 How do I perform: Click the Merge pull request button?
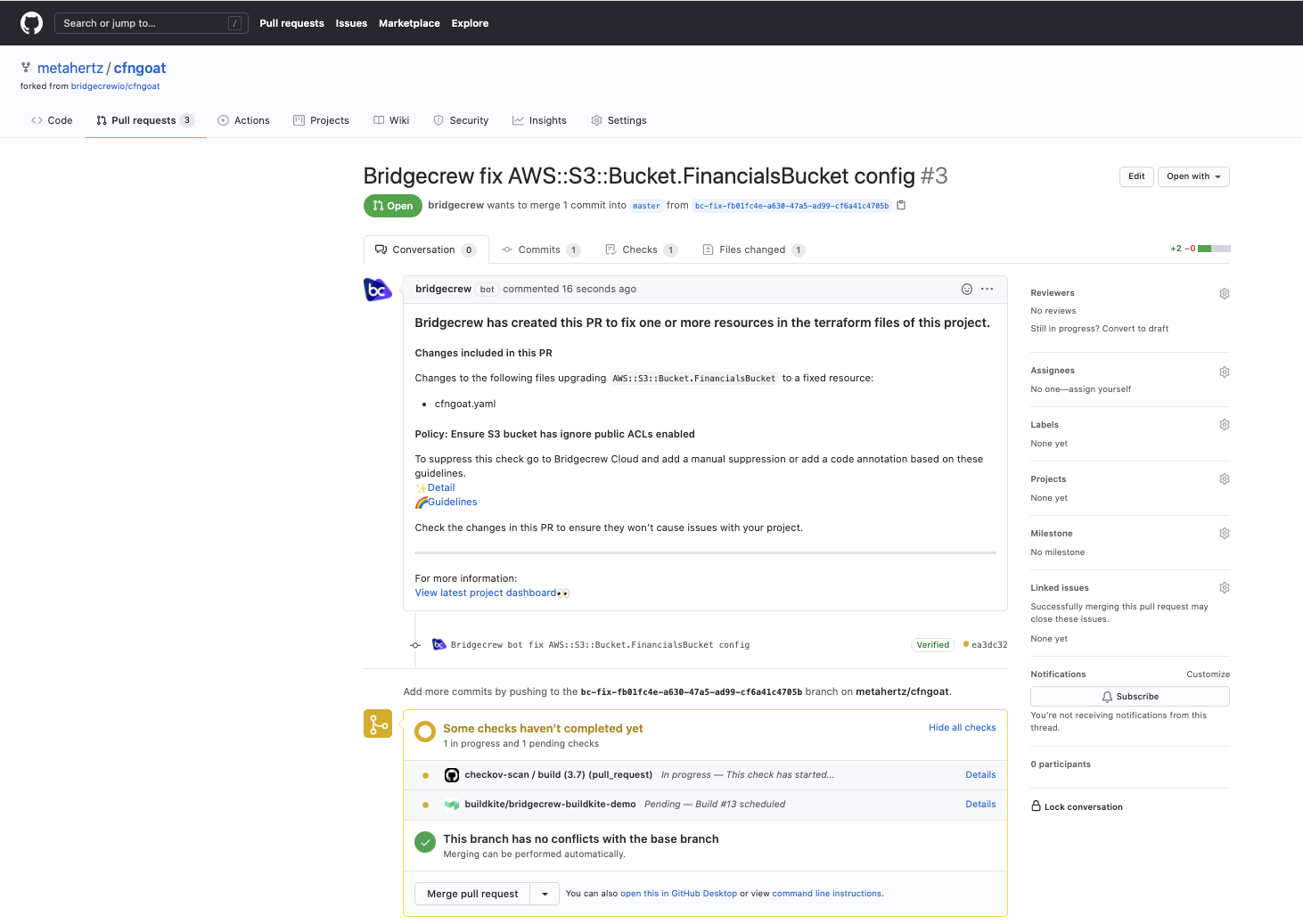(472, 894)
